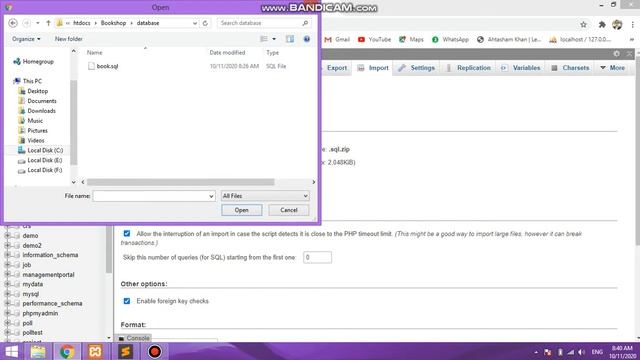Sort files by Date modified column
The height and width of the screenshot is (360, 640).
point(227,53)
